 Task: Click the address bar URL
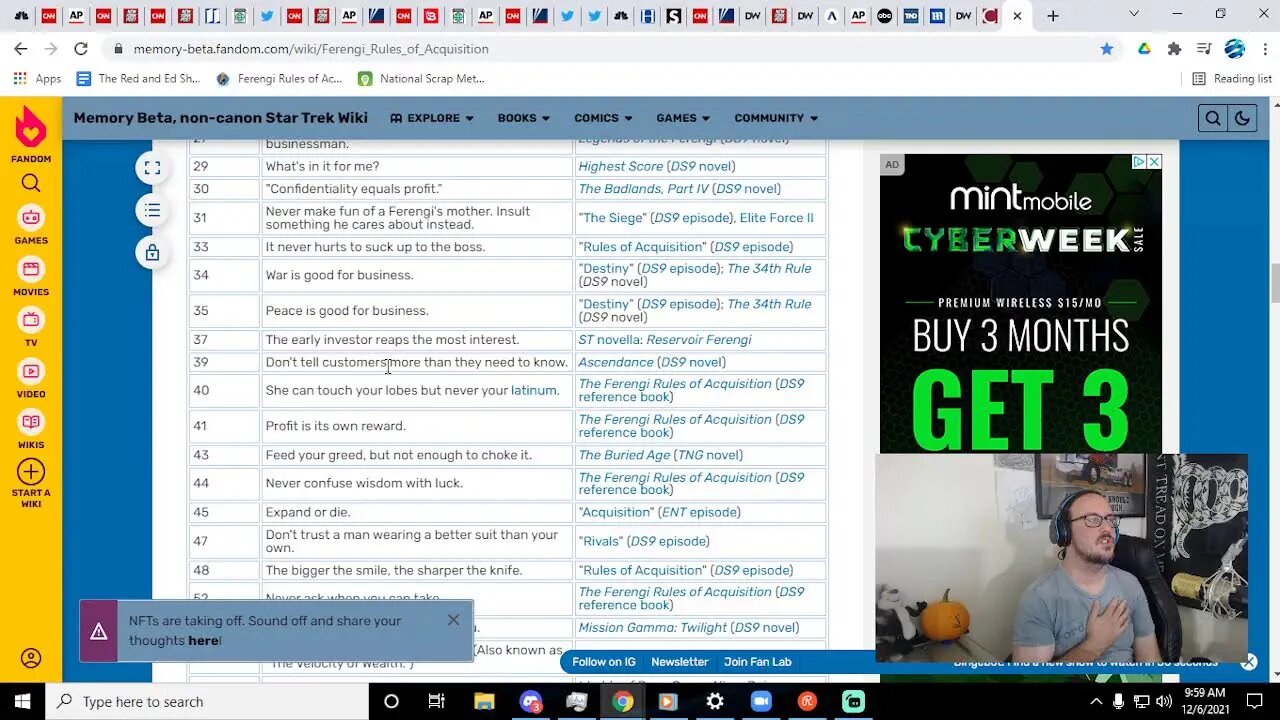pos(311,49)
